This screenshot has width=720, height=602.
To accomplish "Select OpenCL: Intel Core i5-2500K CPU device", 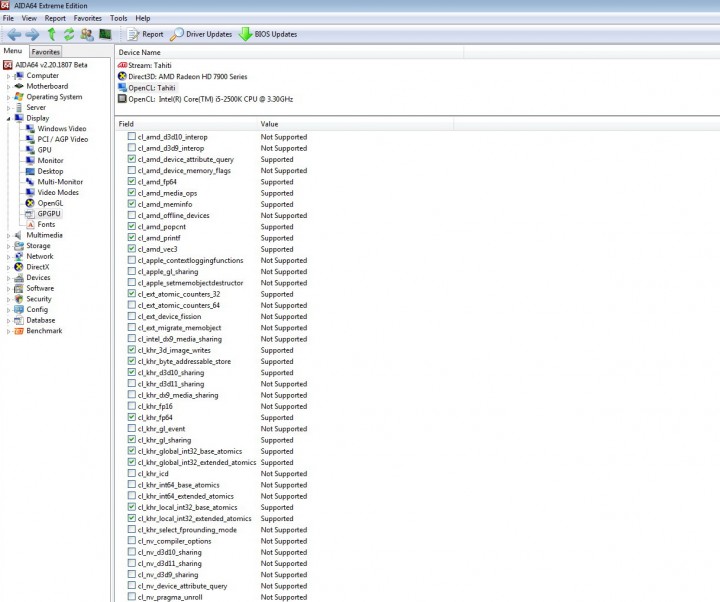I will 210,99.
